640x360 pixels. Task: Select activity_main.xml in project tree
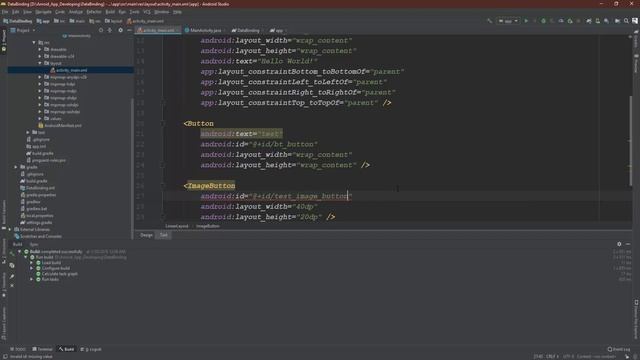tap(71, 70)
